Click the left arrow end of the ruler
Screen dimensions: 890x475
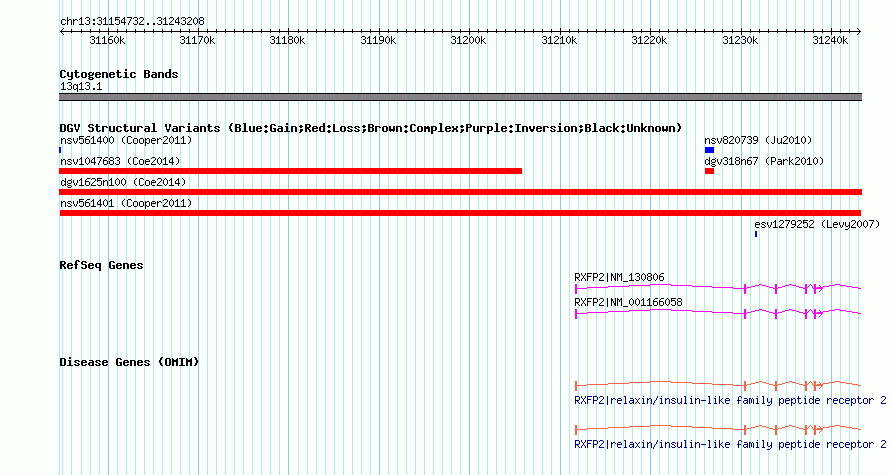(61, 31)
